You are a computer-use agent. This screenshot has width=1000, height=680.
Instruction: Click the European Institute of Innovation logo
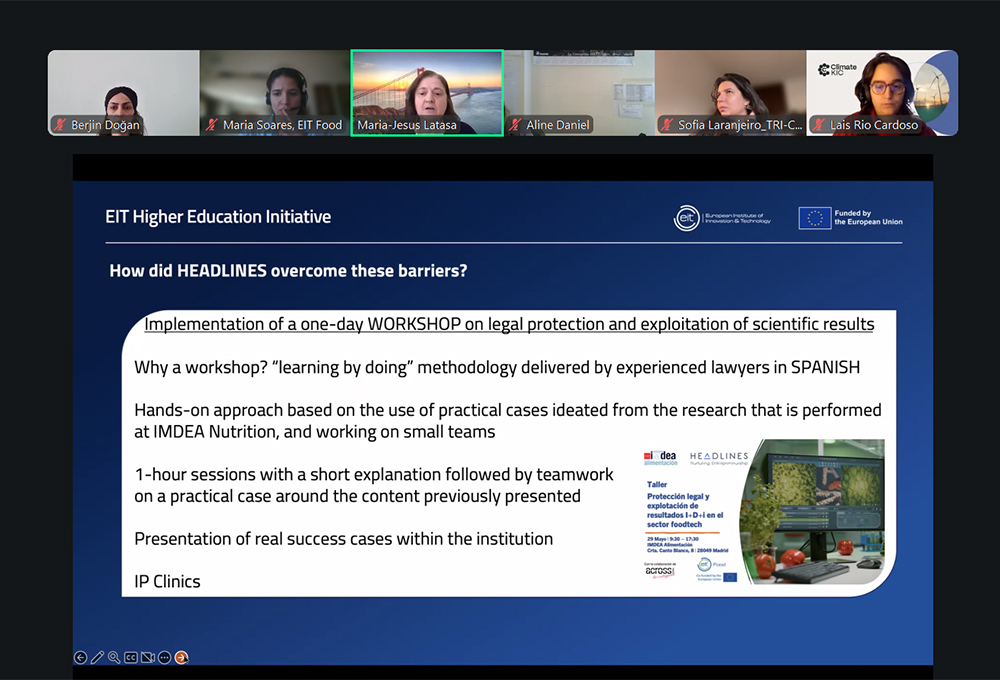click(x=722, y=218)
